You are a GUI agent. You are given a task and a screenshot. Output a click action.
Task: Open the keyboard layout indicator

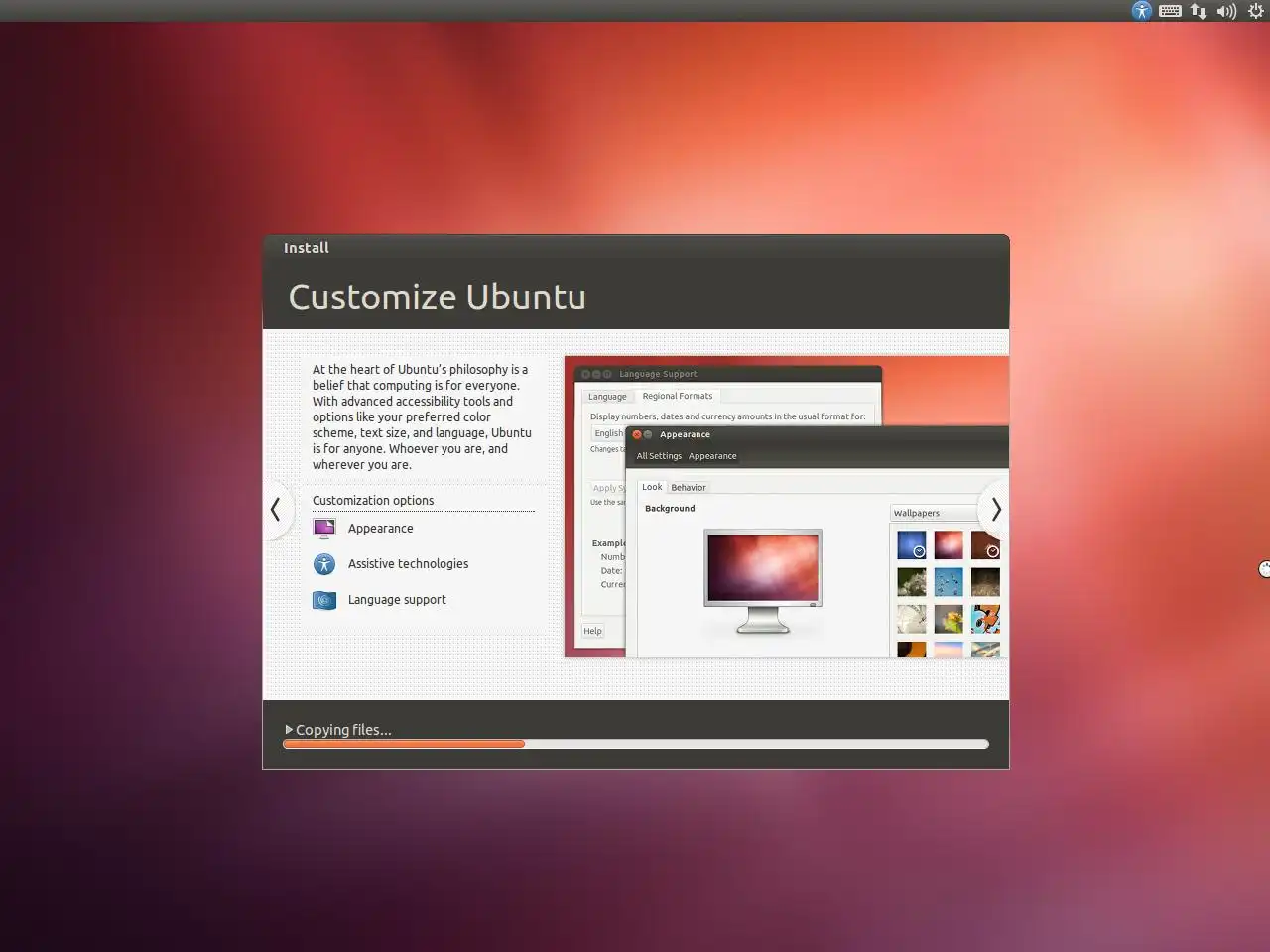[1170, 11]
